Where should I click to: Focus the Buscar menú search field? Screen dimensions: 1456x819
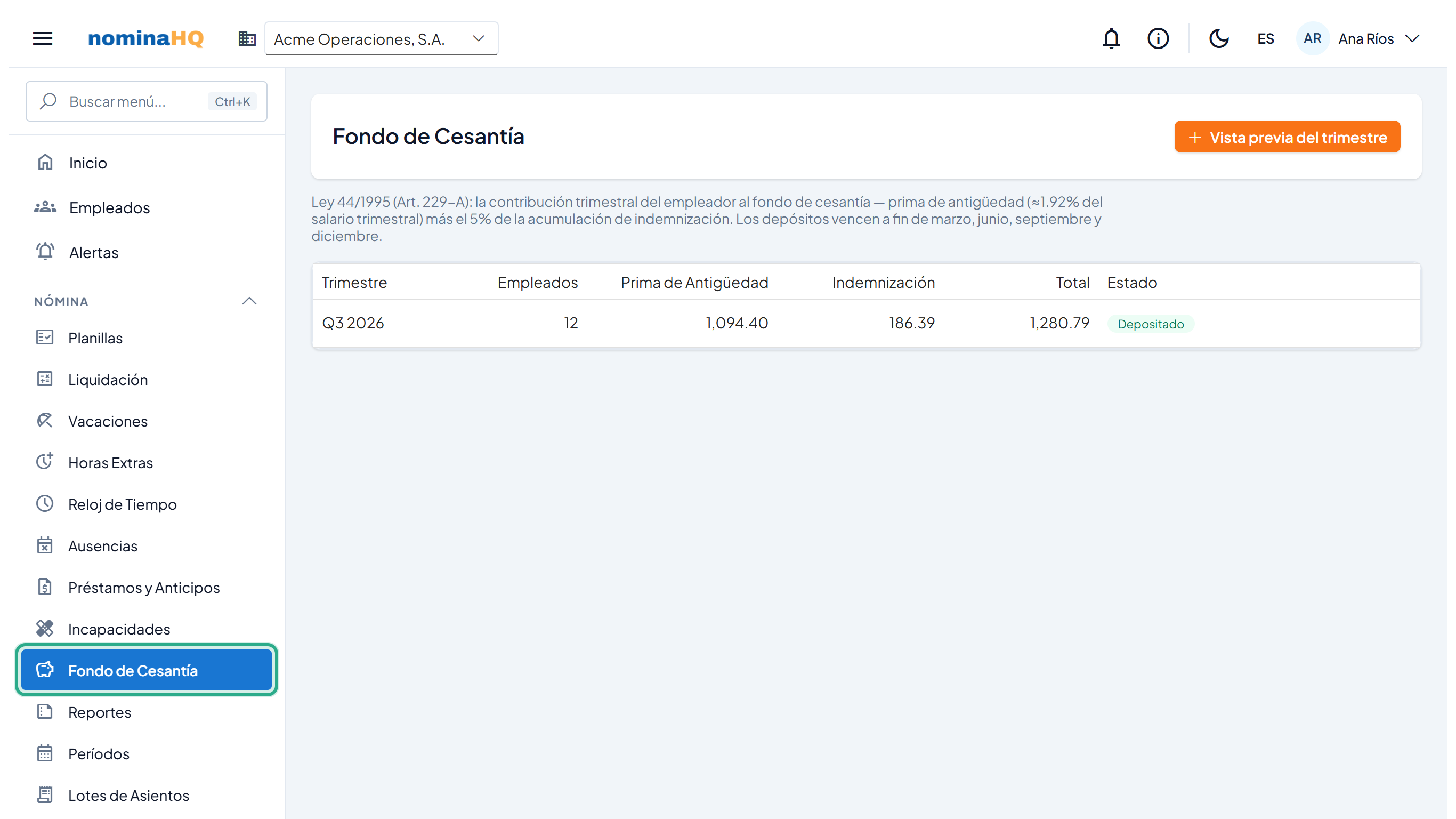[x=147, y=101]
